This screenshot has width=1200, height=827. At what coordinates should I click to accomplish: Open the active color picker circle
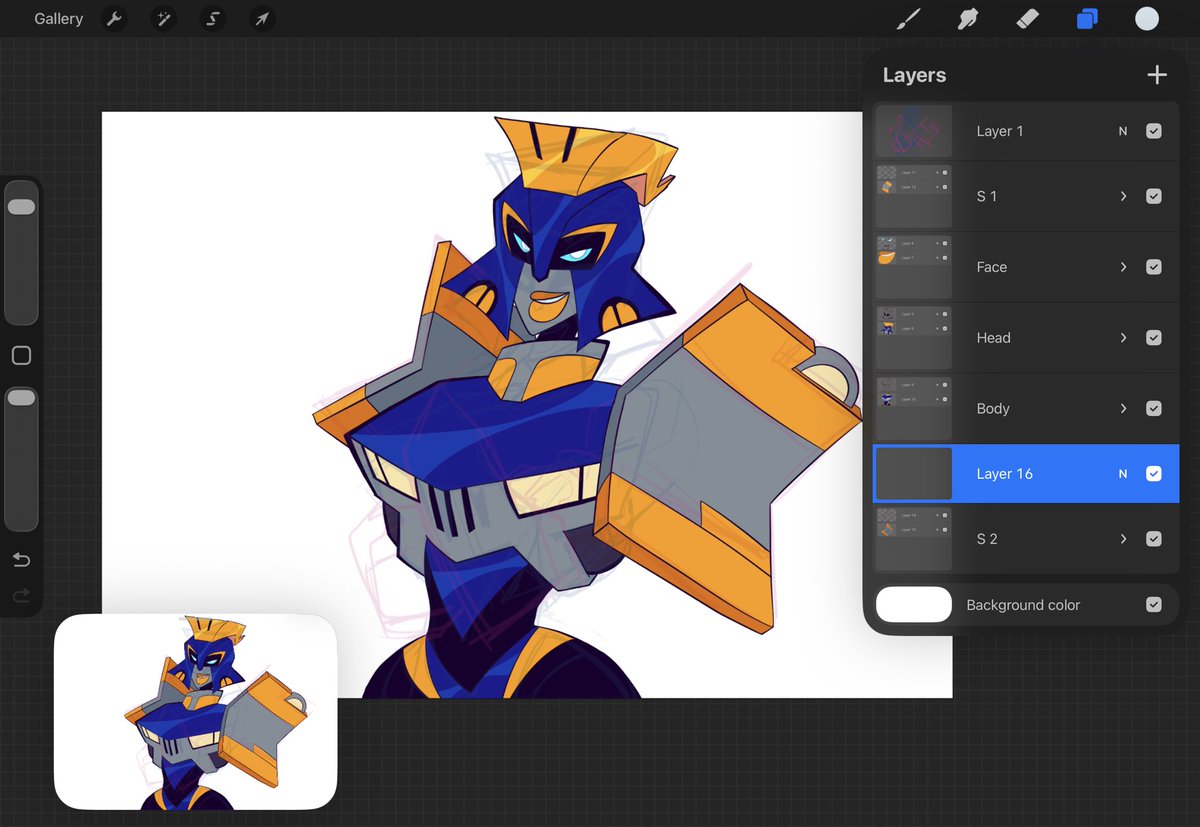[x=1147, y=19]
